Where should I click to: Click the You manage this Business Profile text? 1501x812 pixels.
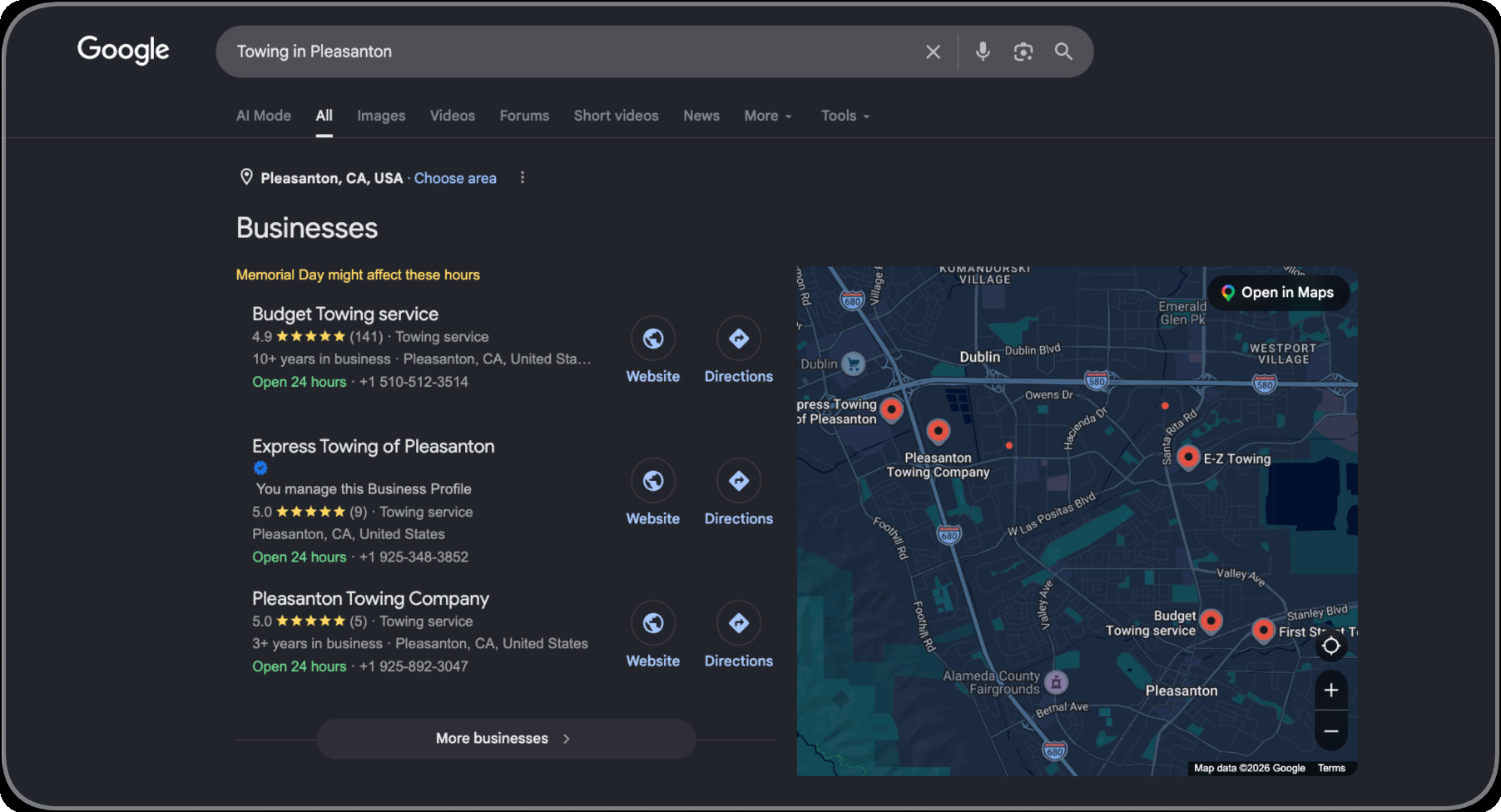[364, 489]
